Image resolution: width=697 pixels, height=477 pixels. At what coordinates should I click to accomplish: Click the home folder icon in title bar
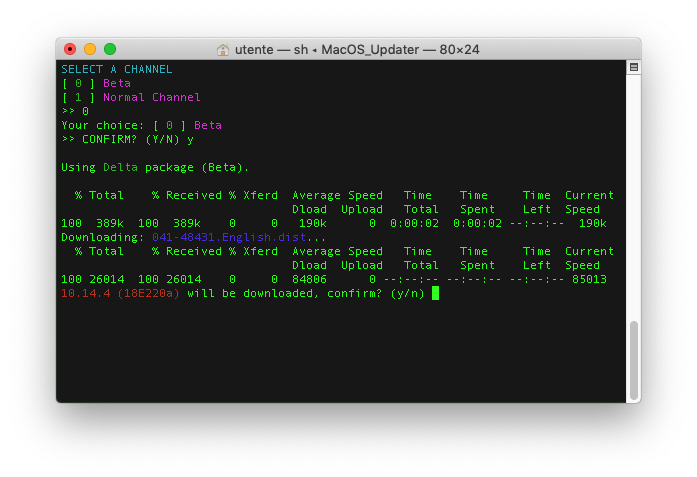[223, 50]
